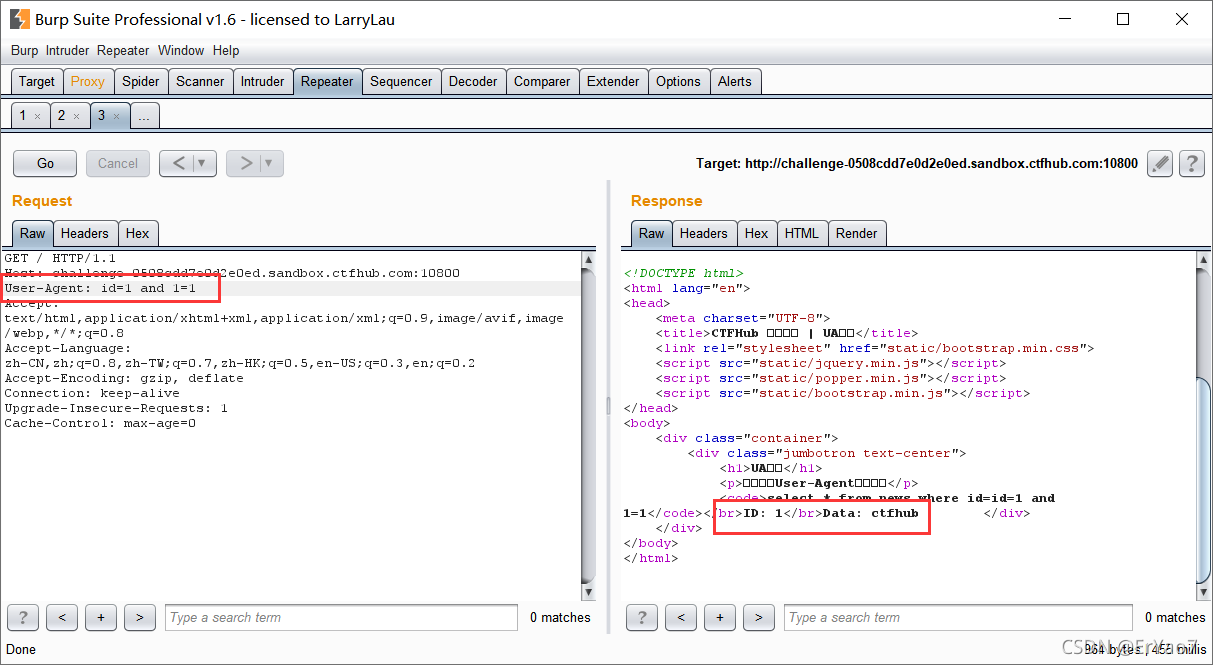Open dropdown arrow of the back history button
Screen dimensions: 1213x665
[204, 163]
